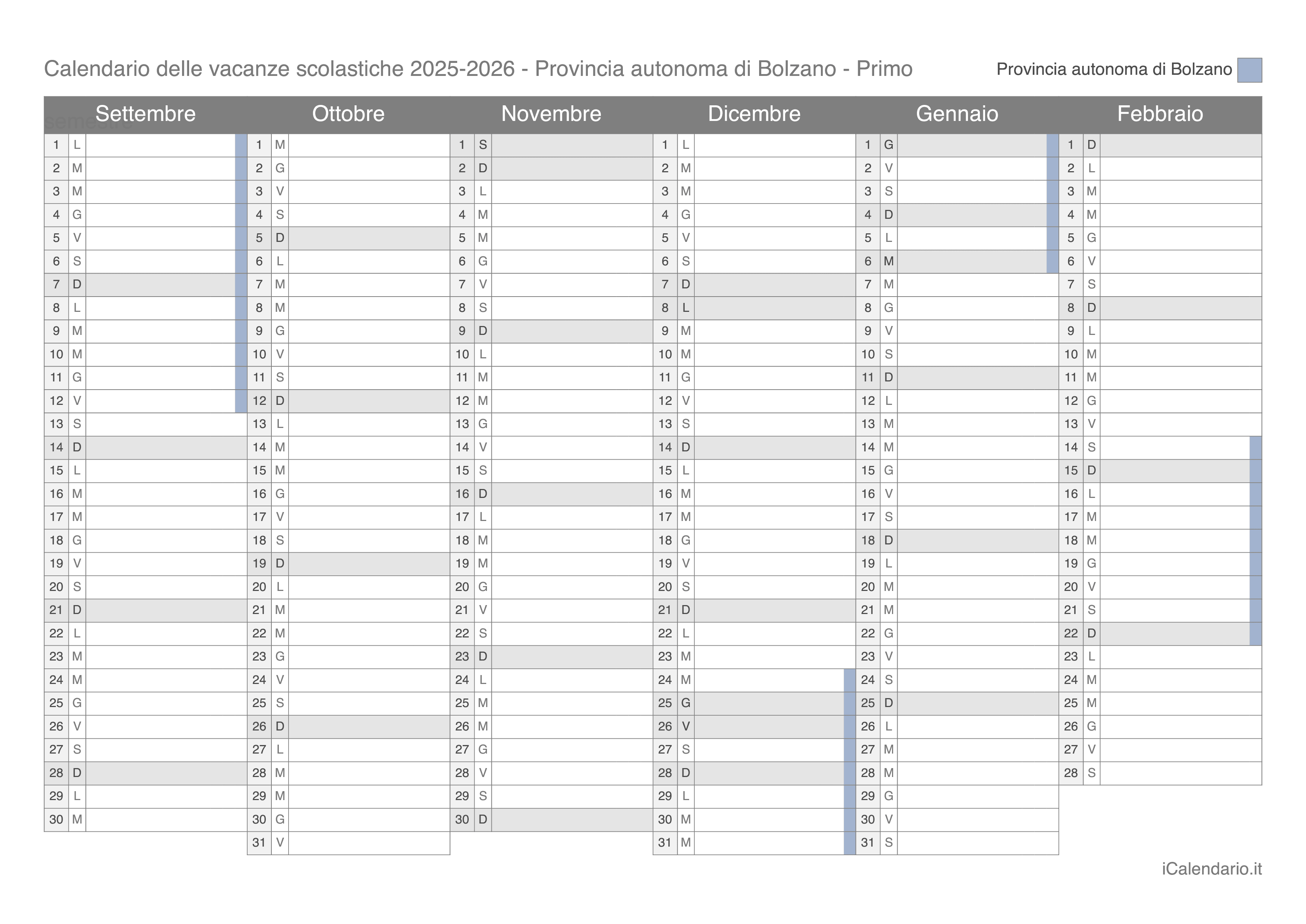Select day 30 in Settembre
The height and width of the screenshot is (924, 1306).
[x=56, y=820]
